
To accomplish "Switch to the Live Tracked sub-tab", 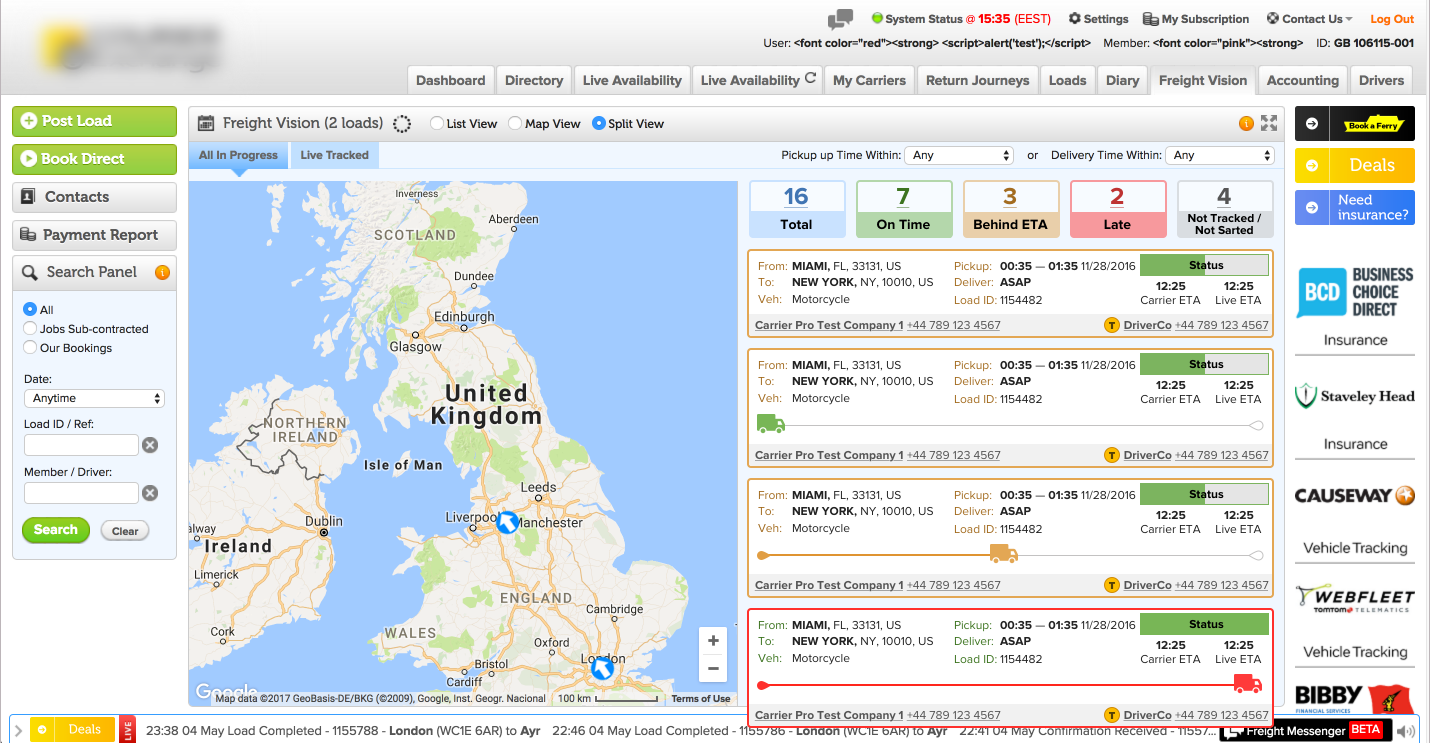I will coord(335,155).
